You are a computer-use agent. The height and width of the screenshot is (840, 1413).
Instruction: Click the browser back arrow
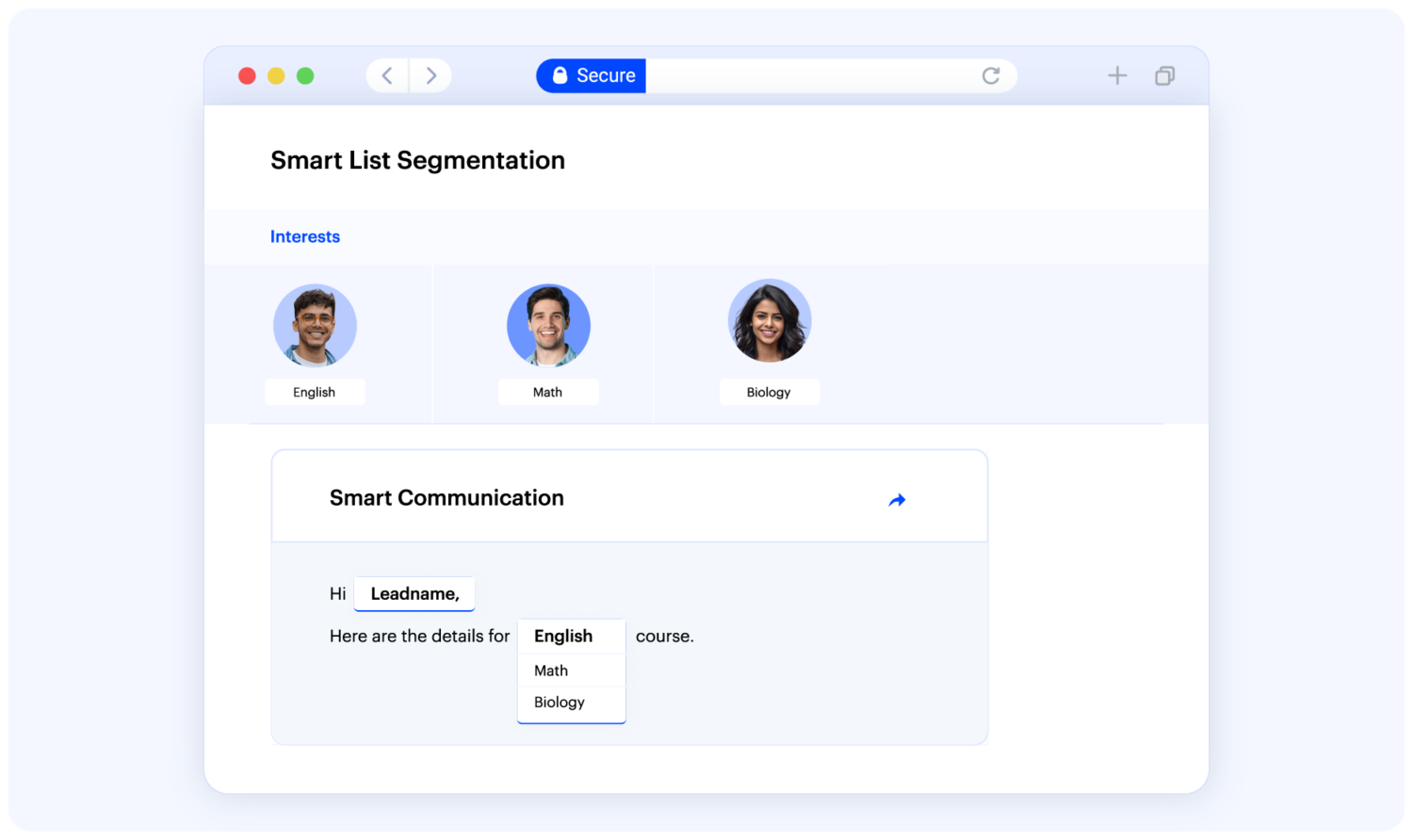click(387, 76)
